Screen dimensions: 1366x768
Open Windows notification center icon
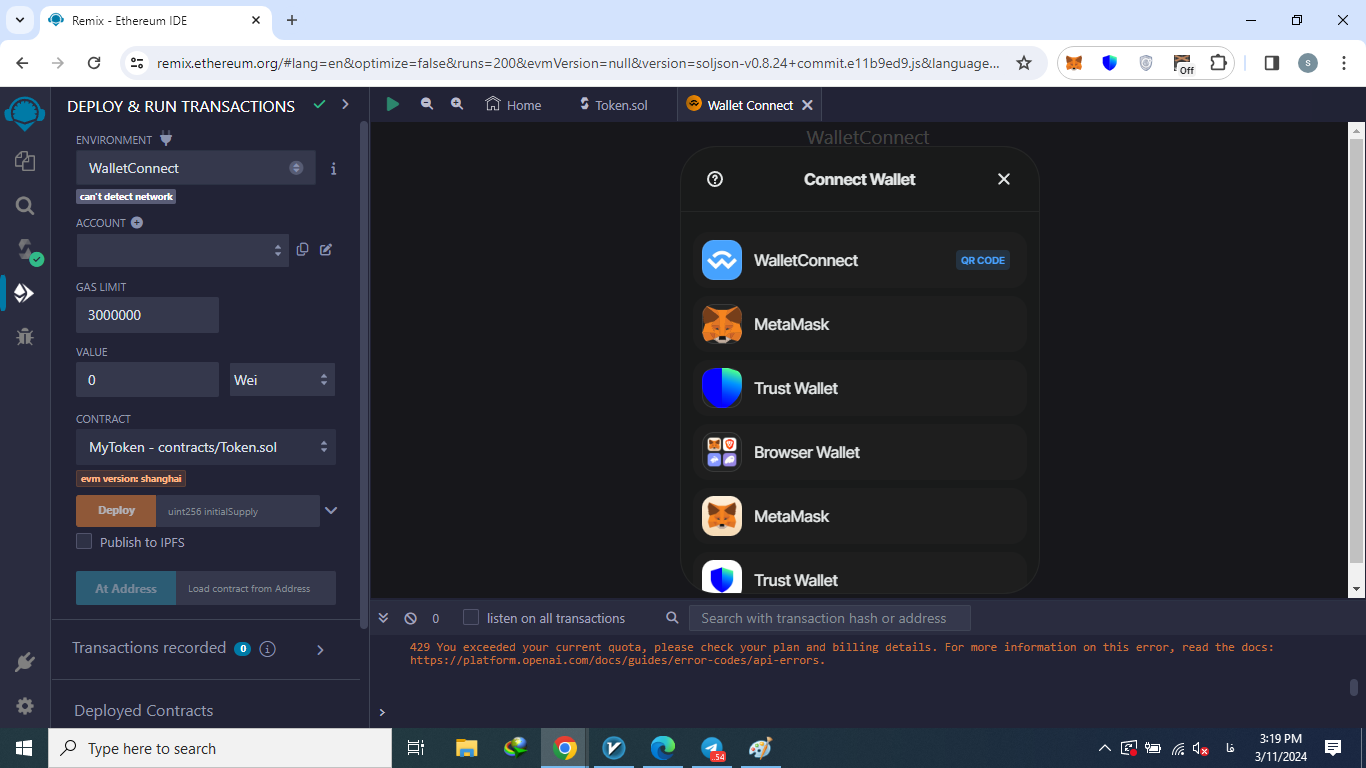pyautogui.click(x=1332, y=748)
